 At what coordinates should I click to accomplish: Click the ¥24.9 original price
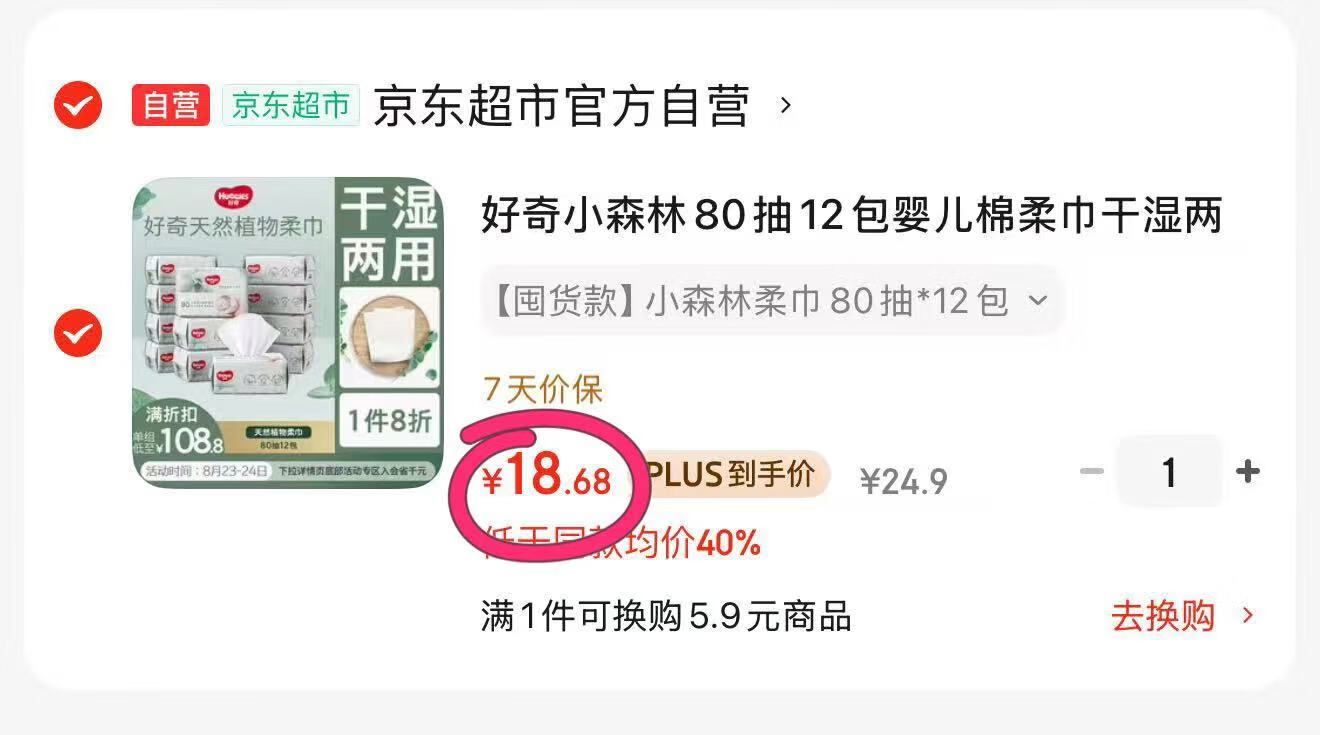click(904, 482)
